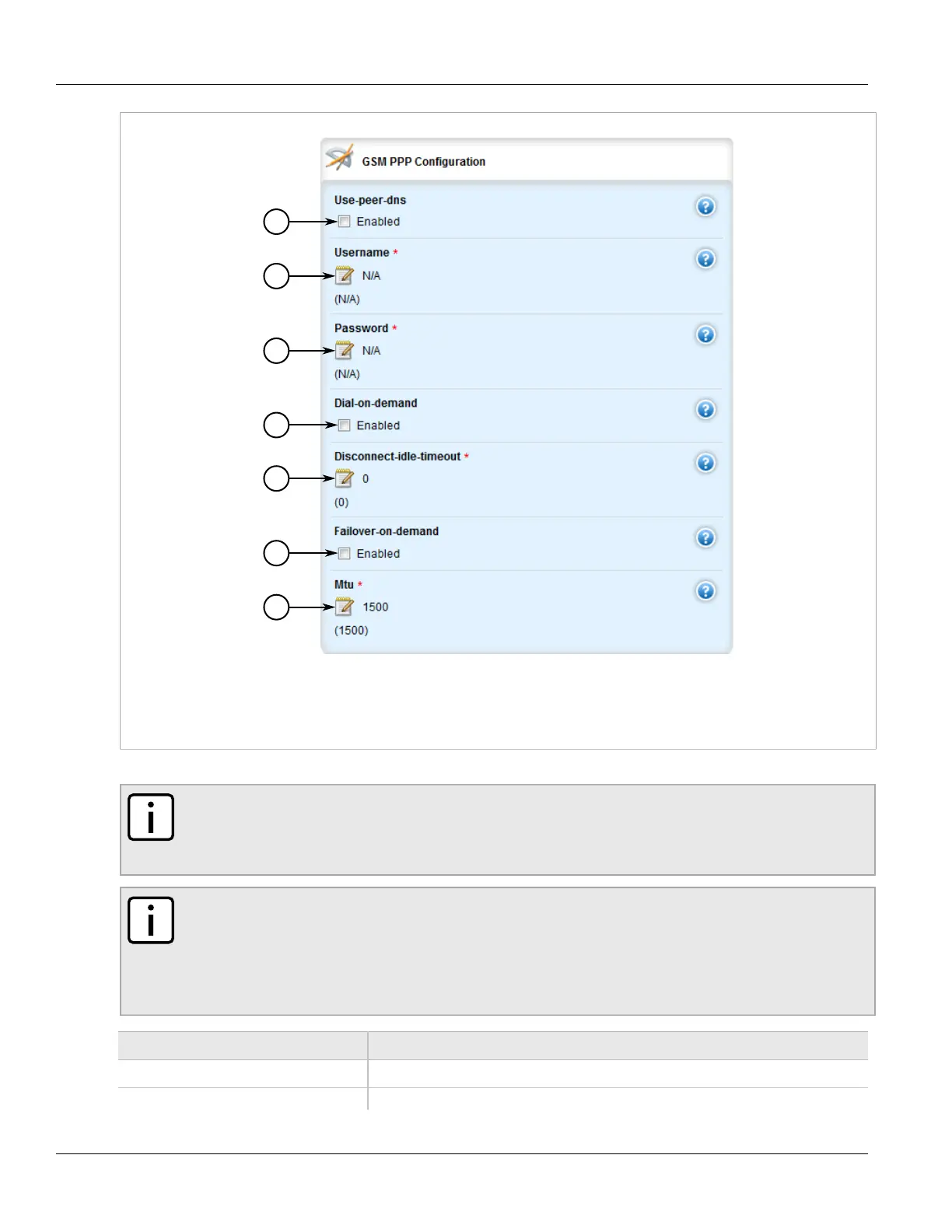952x1232 pixels.
Task: Enable the Use-peer-dns checkbox
Action: (x=345, y=222)
